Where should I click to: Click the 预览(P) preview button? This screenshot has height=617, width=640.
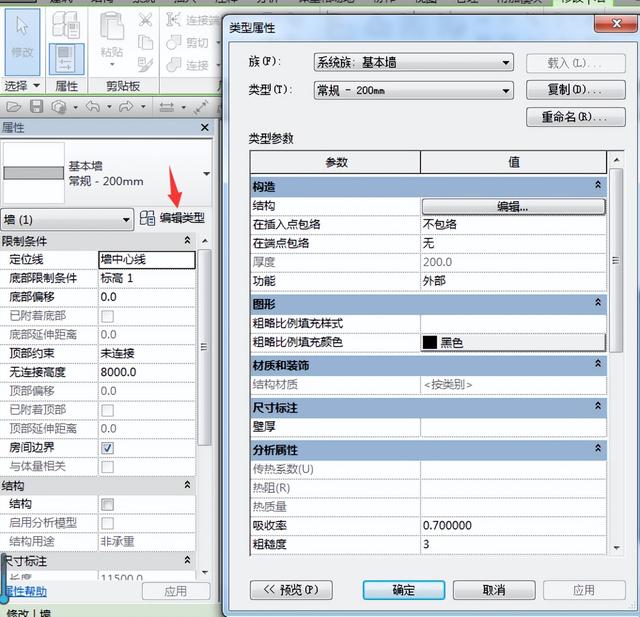[x=291, y=590]
